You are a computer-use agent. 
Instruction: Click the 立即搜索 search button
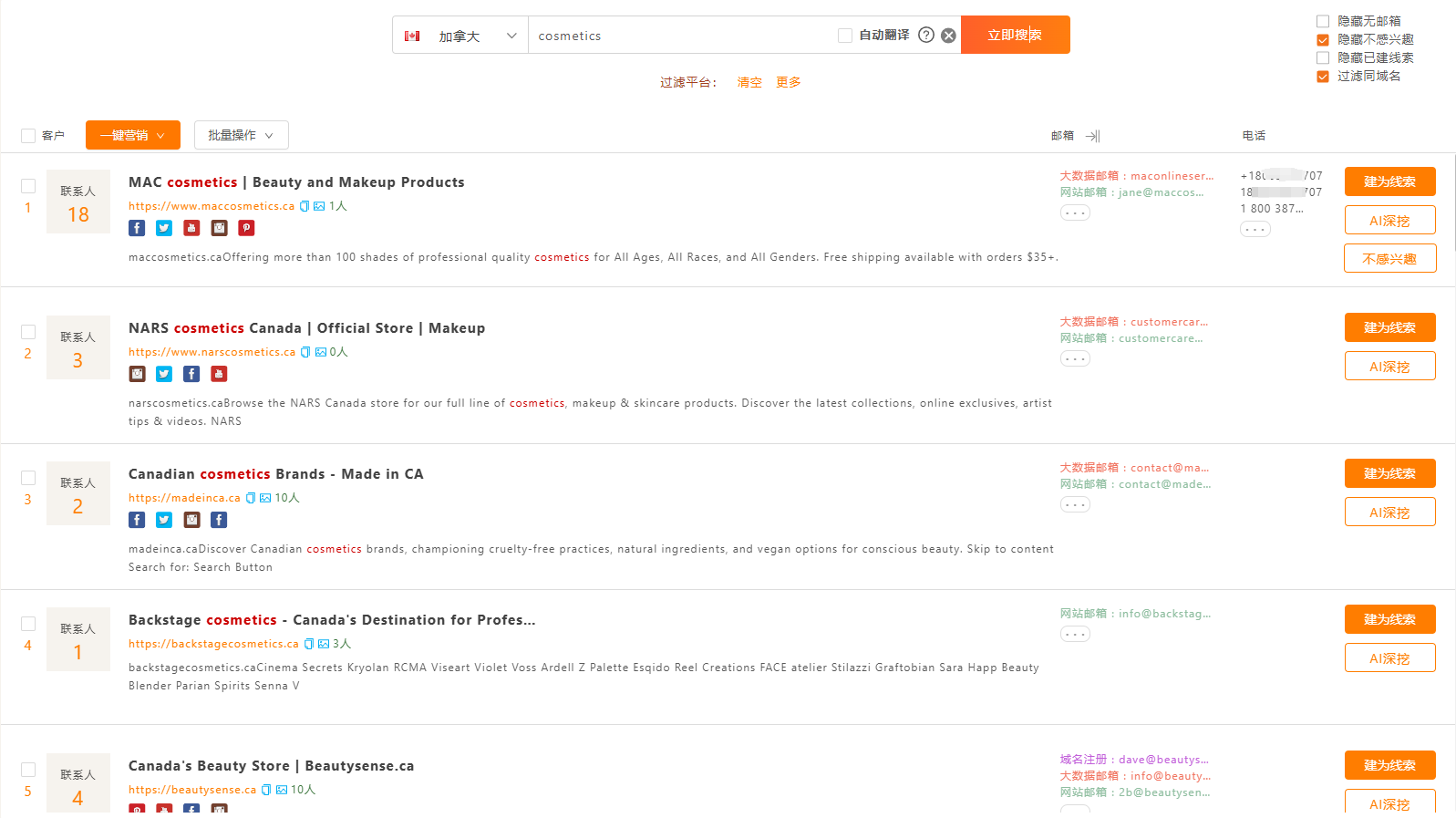pos(1016,35)
